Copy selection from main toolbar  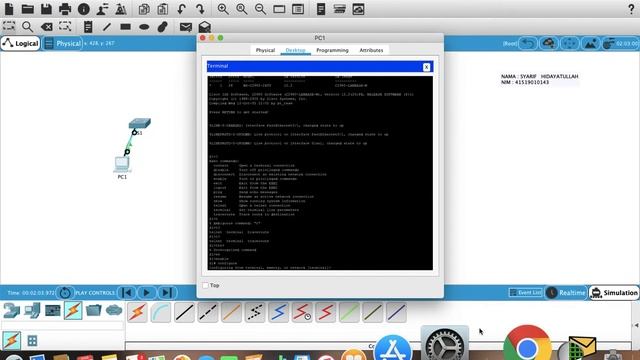(144, 9)
